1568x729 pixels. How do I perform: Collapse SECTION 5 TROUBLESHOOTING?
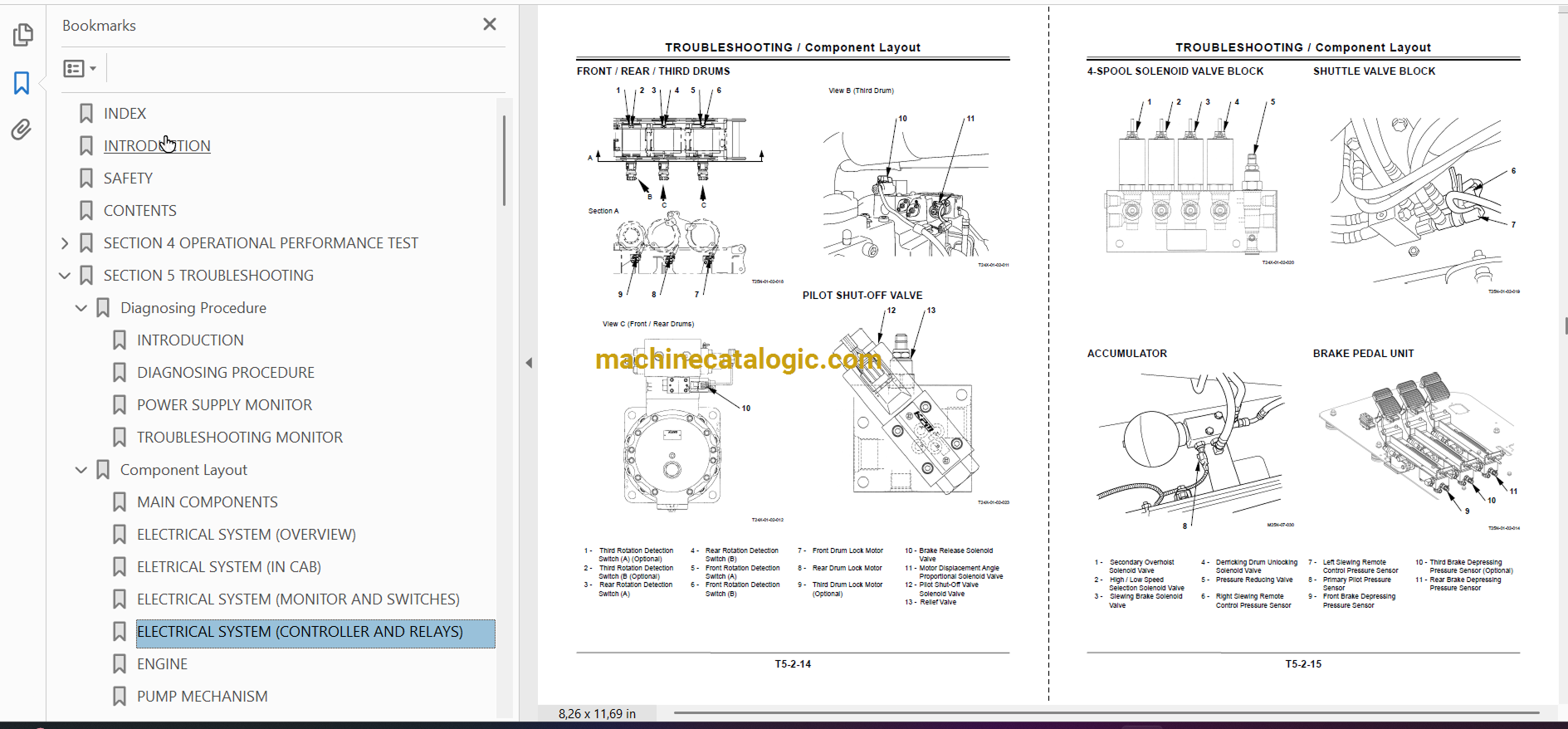tap(65, 275)
